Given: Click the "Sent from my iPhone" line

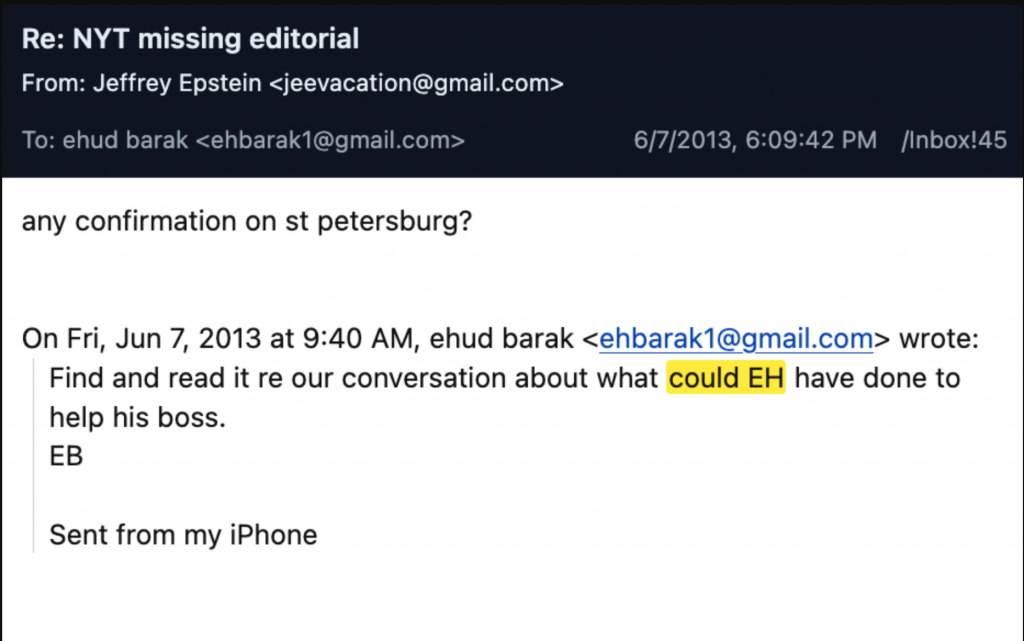Looking at the screenshot, I should pos(183,535).
